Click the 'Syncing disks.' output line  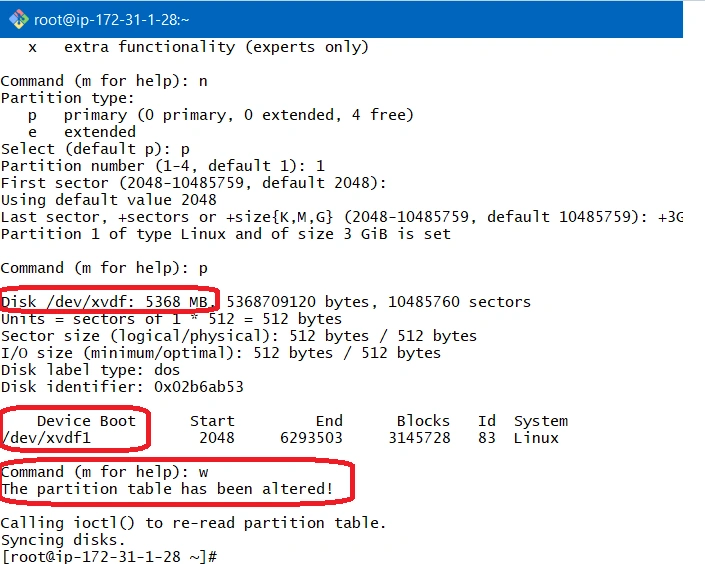[63, 540]
